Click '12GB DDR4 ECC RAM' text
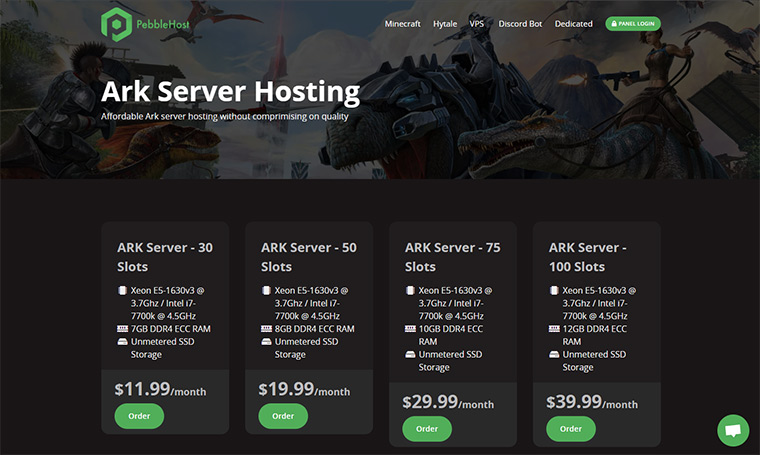Image resolution: width=760 pixels, height=455 pixels. [595, 335]
